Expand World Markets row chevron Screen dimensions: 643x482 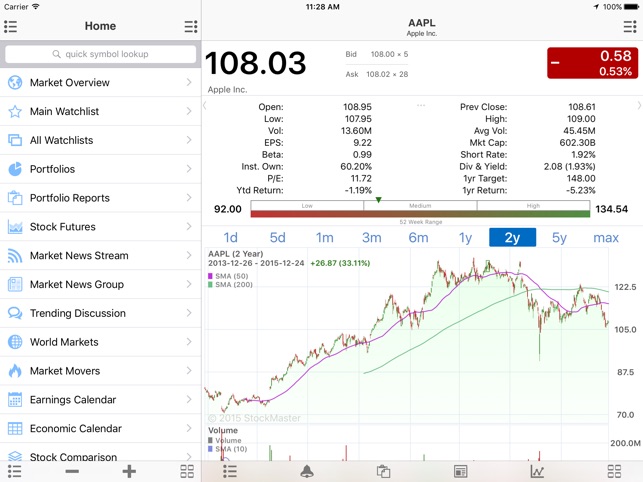click(189, 342)
